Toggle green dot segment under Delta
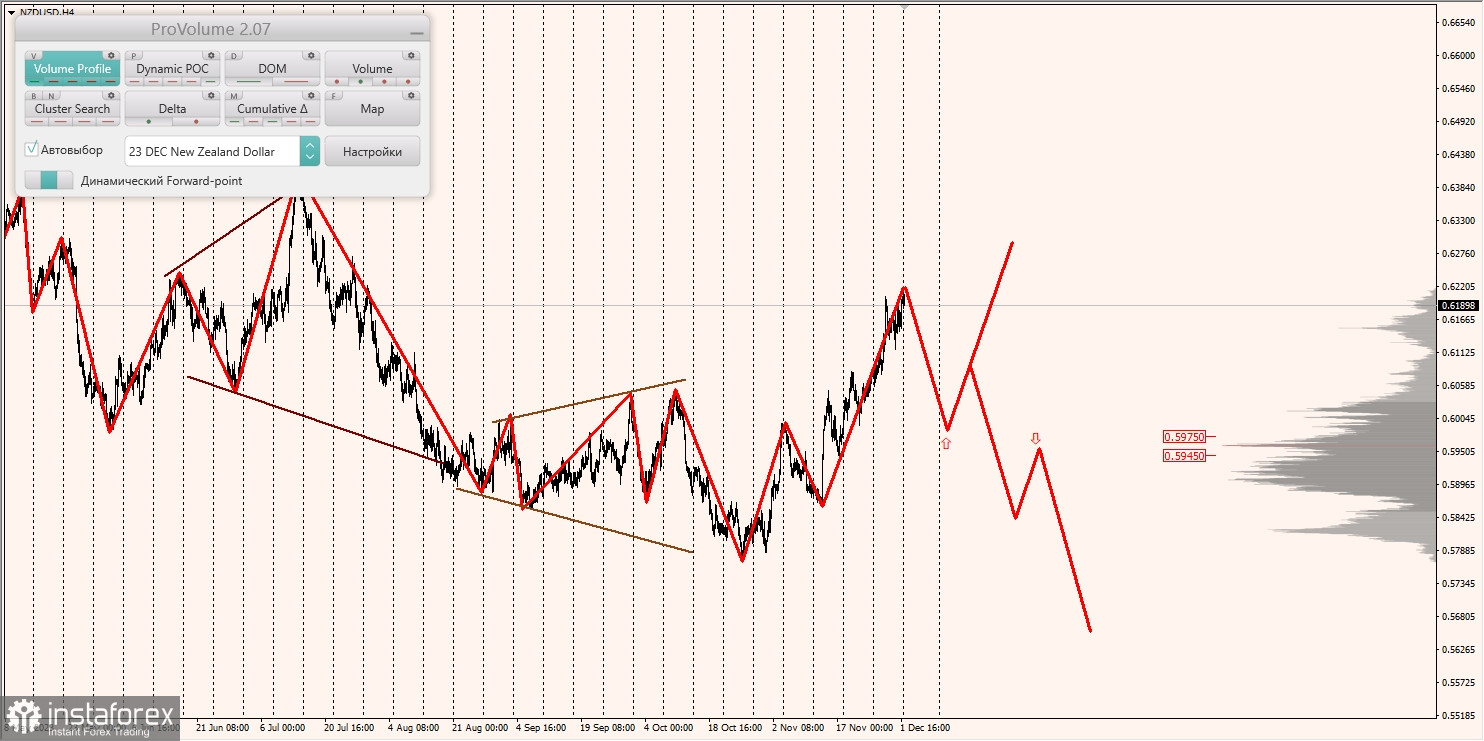Screen dimensions: 1484x741 (x=149, y=121)
